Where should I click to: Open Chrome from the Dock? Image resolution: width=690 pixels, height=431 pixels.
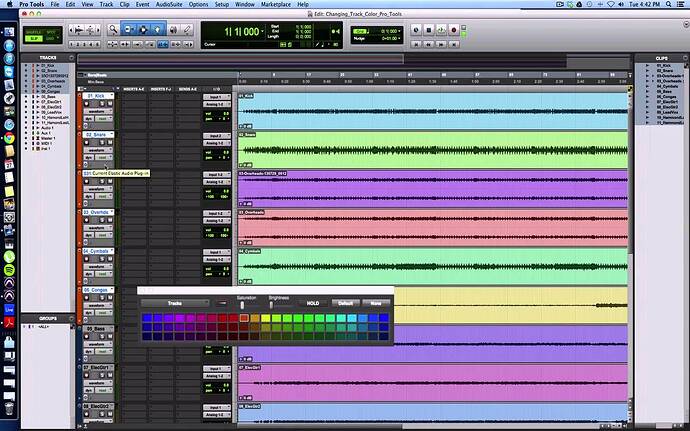(x=9, y=138)
